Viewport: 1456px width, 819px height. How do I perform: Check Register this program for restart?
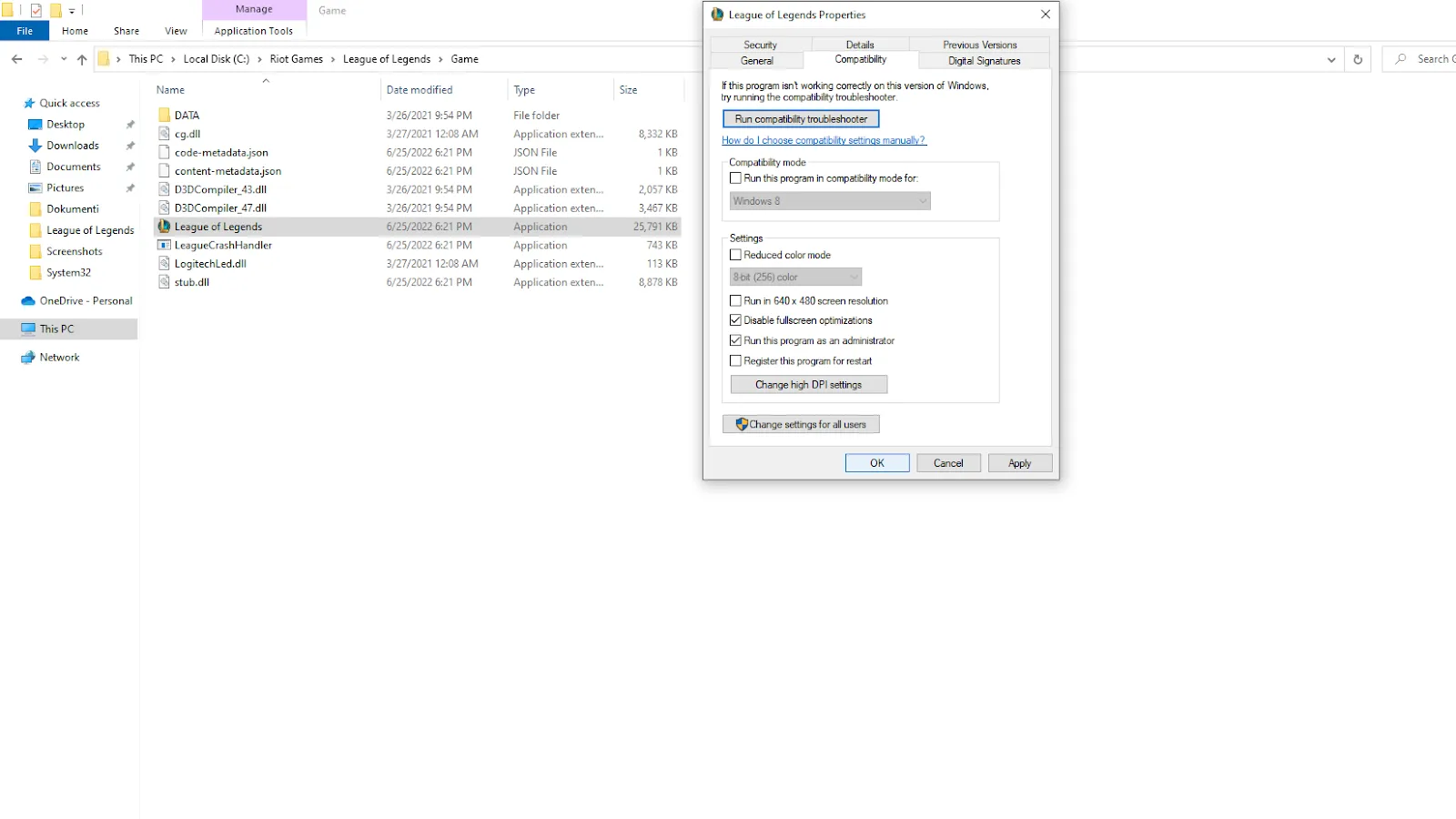735,360
